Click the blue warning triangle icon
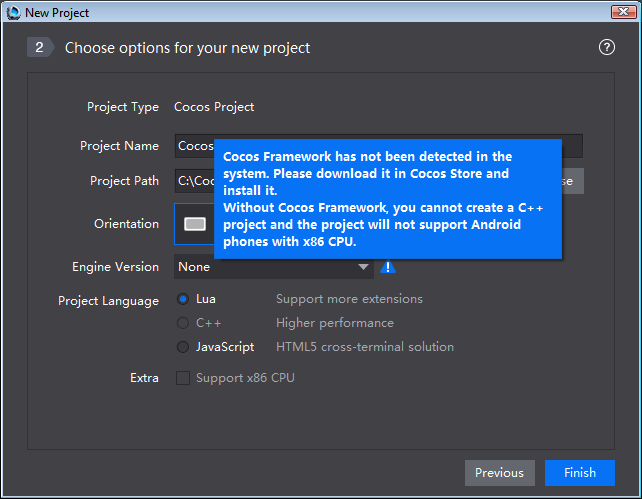This screenshot has height=499, width=642. 388,267
